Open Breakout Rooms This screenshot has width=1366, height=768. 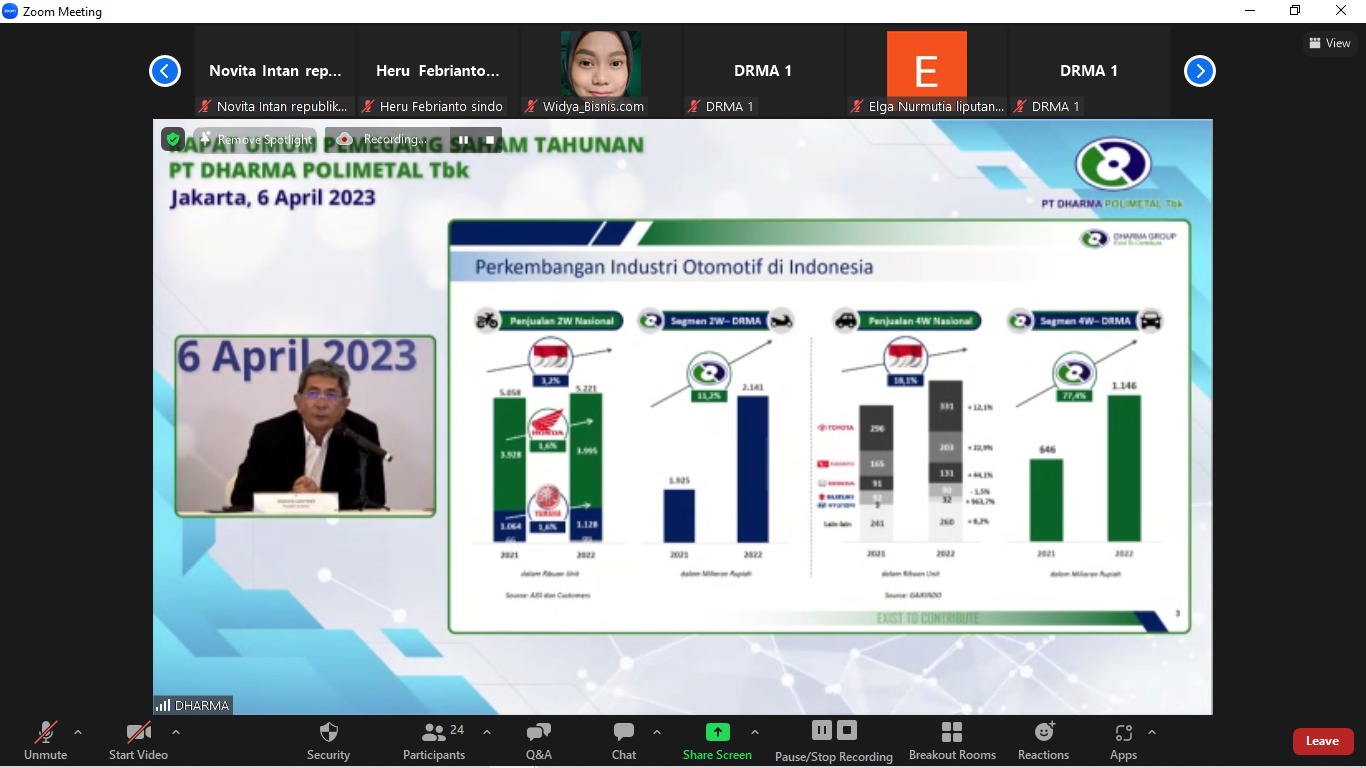(952, 732)
